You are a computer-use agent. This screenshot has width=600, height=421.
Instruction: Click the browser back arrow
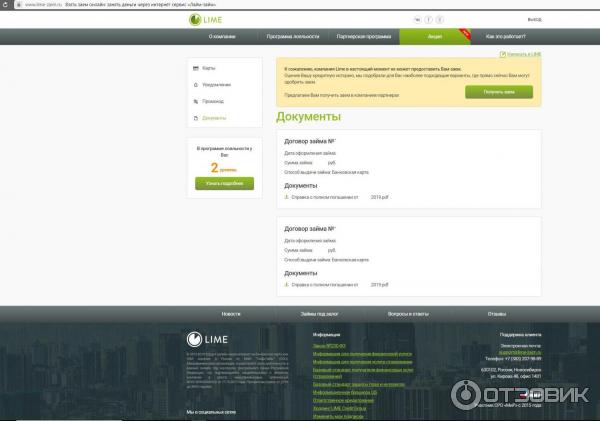[5, 4]
